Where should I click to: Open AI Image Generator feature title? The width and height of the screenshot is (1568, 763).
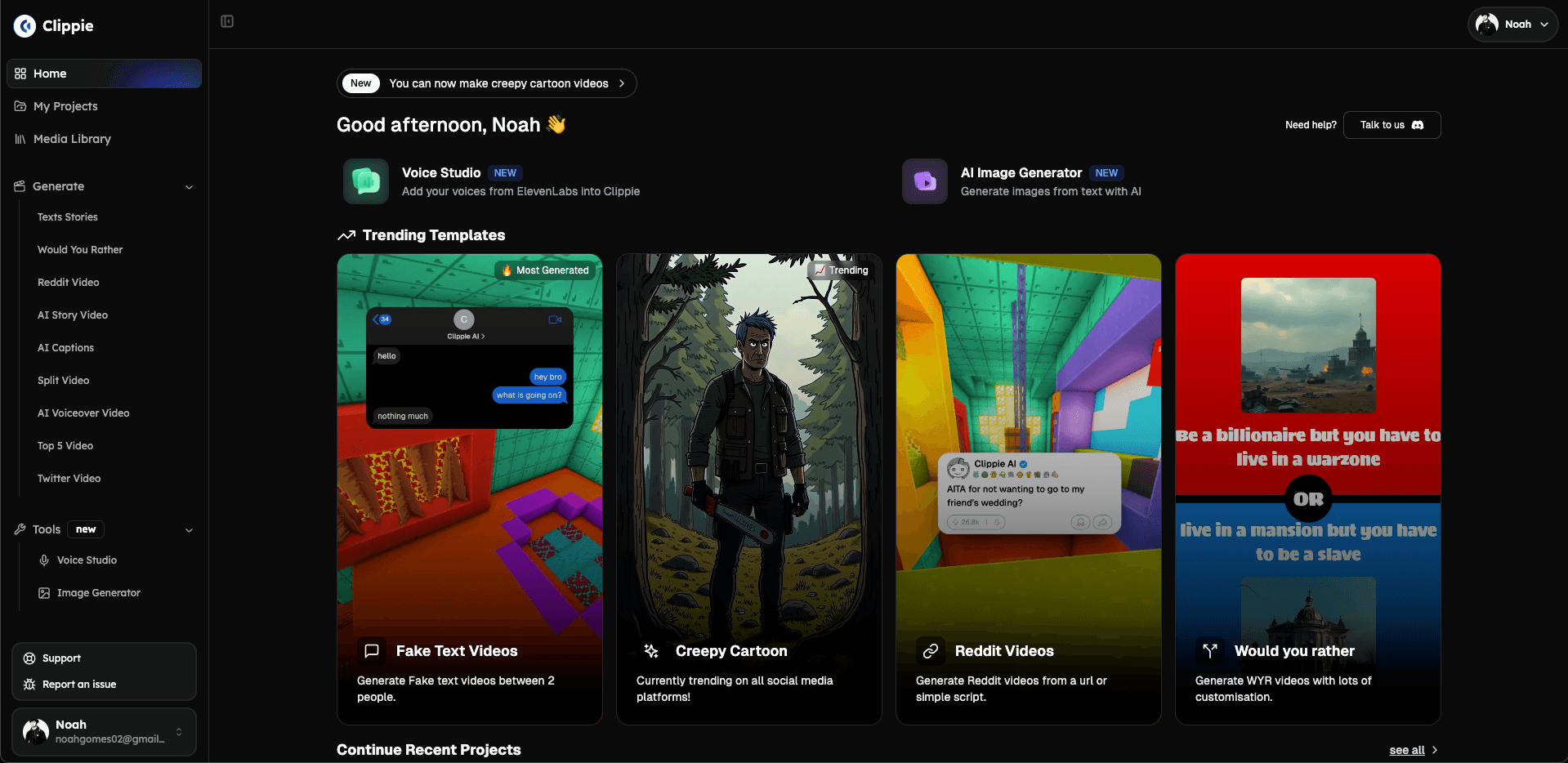tap(1021, 173)
